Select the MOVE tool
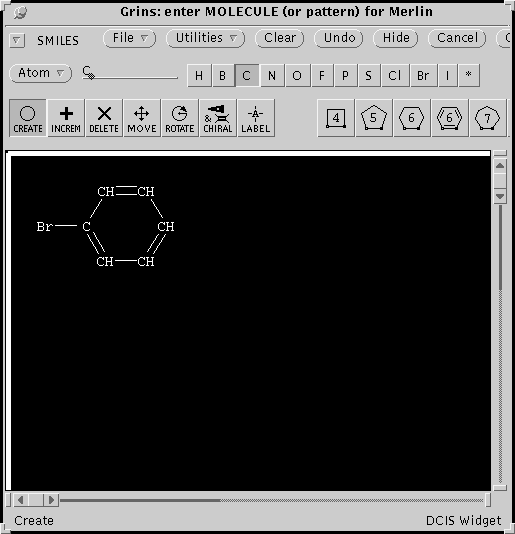 142,118
